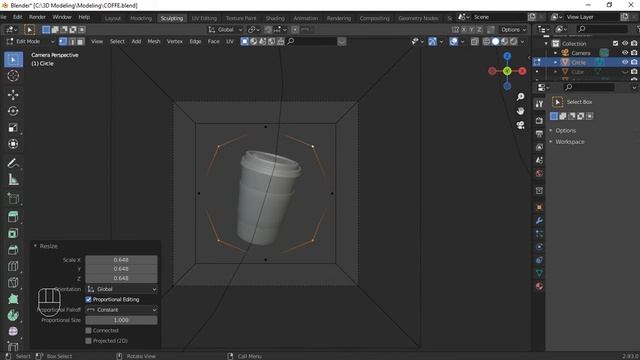Open the Output properties tab icon
640x360 pixels.
click(x=539, y=133)
